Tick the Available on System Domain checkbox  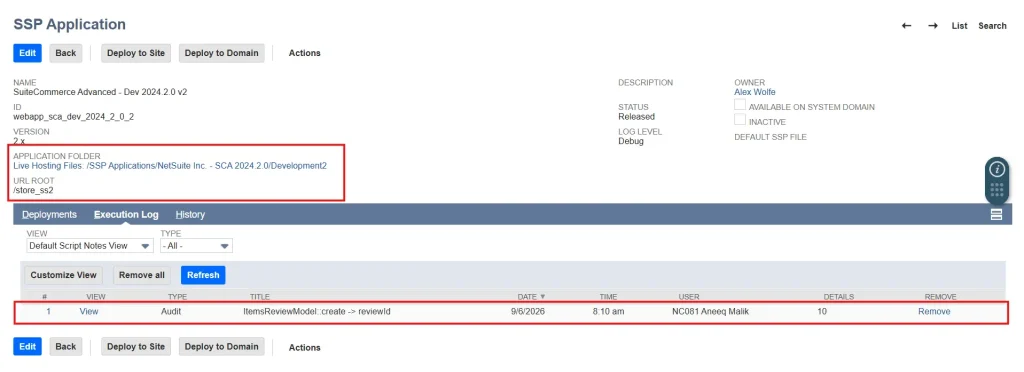coord(740,105)
